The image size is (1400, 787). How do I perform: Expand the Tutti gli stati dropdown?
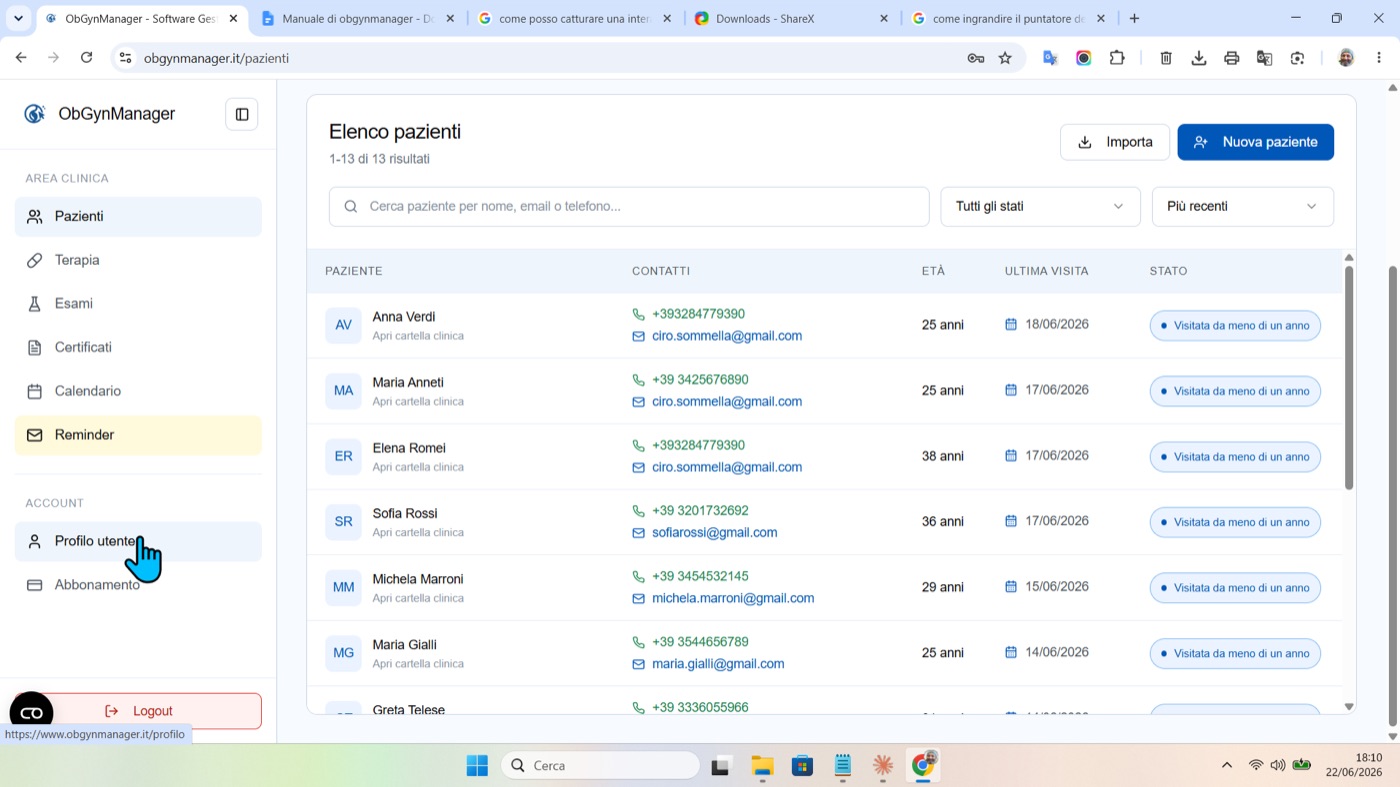(x=1040, y=206)
